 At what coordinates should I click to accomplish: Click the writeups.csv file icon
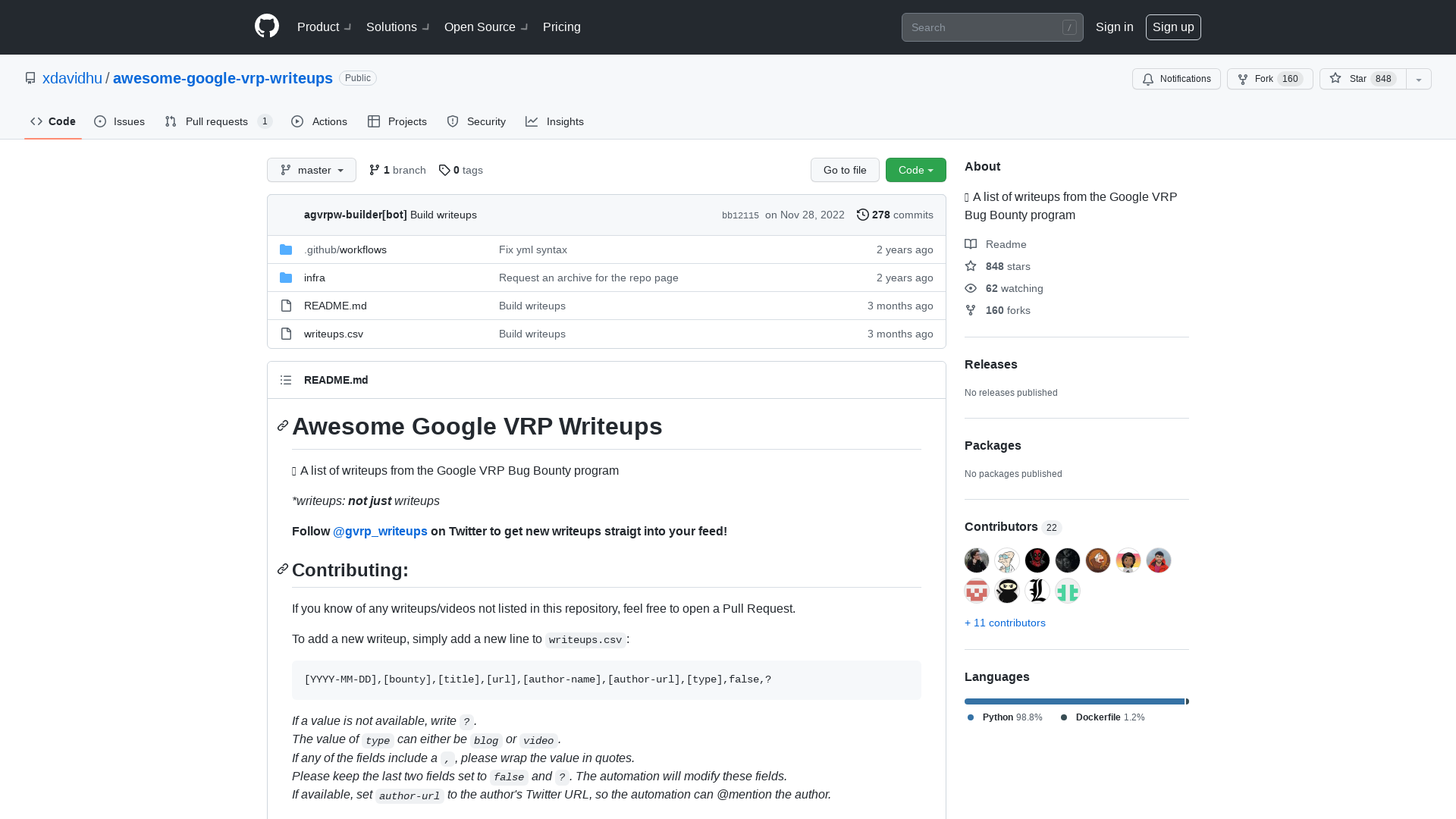pyautogui.click(x=286, y=334)
